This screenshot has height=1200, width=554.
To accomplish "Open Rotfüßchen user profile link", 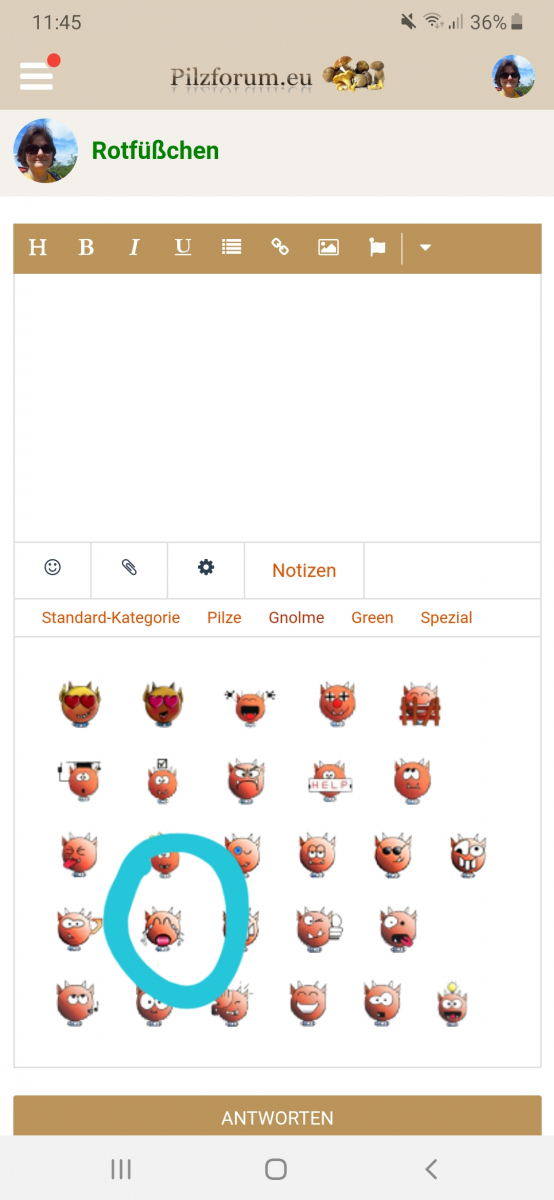I will coord(155,151).
